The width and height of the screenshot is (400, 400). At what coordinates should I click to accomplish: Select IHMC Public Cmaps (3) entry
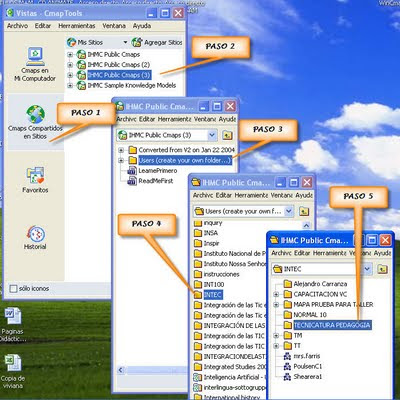[119, 75]
